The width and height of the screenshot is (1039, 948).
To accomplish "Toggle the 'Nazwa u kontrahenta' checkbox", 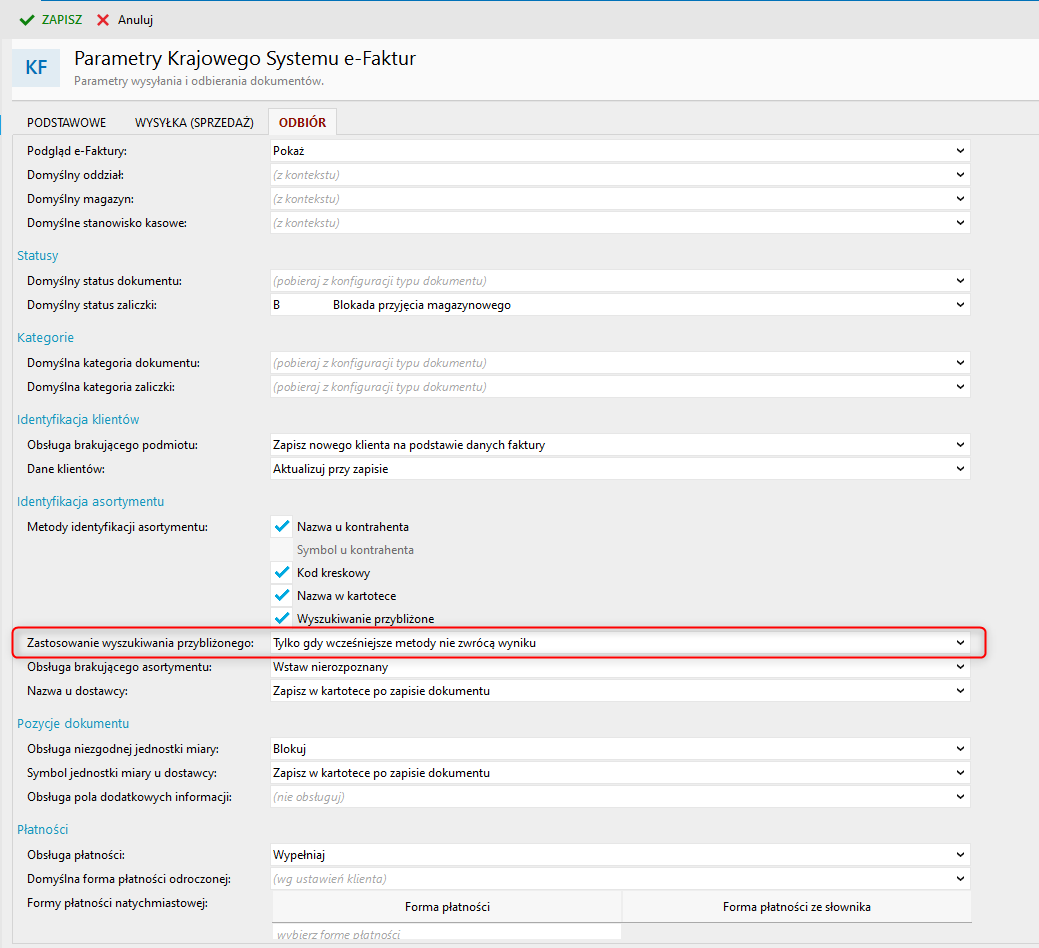I will [x=282, y=526].
